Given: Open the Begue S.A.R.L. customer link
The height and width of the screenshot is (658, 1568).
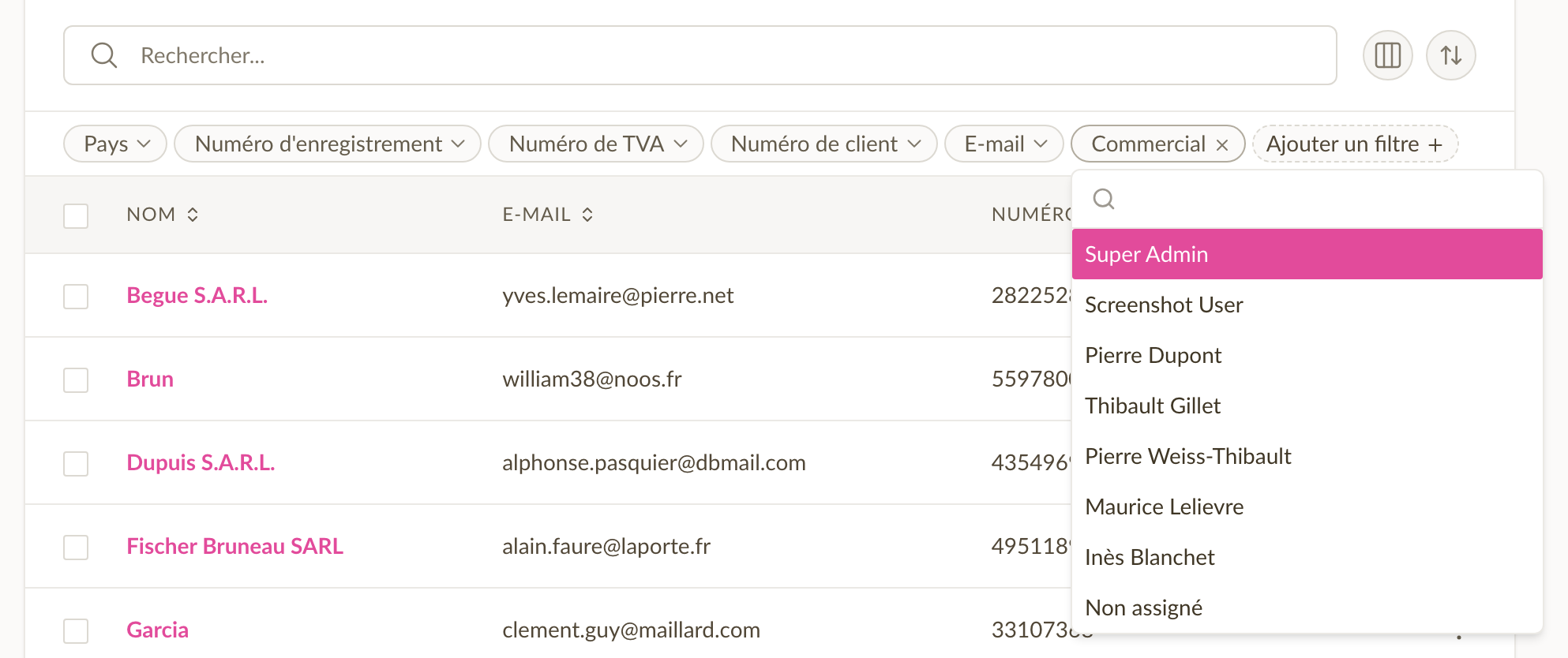Looking at the screenshot, I should click(197, 295).
